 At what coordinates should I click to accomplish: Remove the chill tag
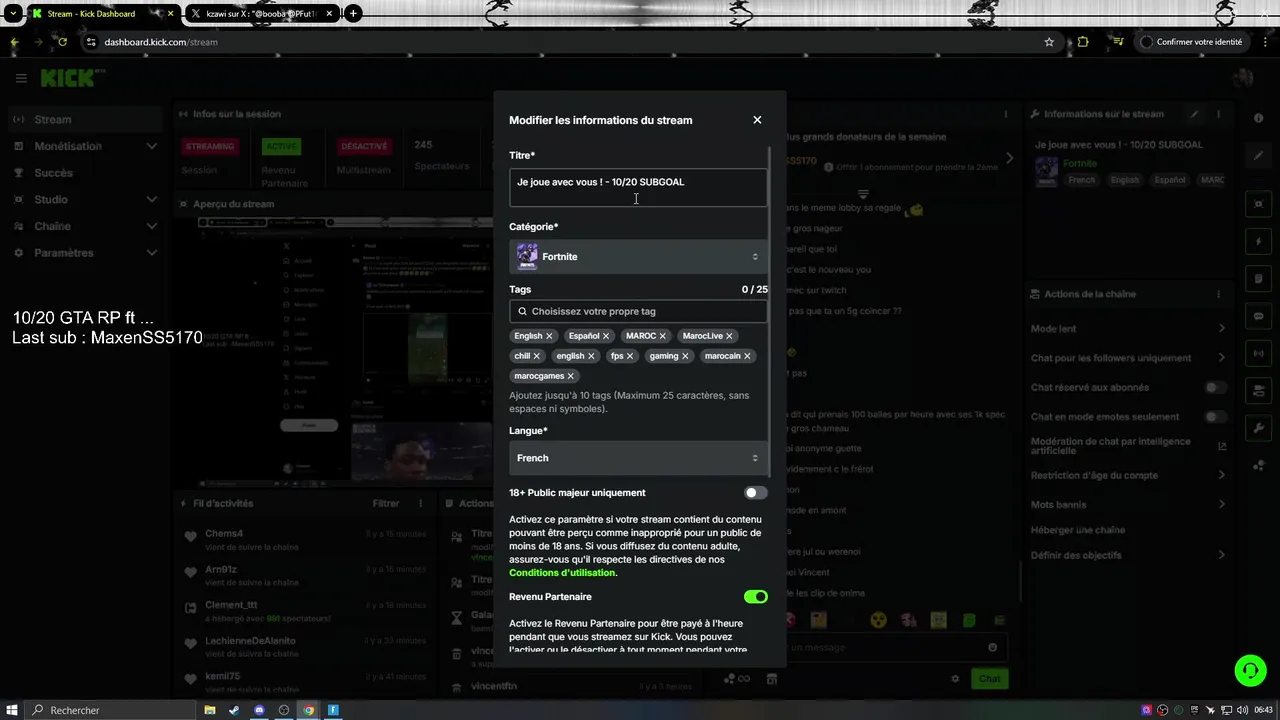pyautogui.click(x=537, y=356)
